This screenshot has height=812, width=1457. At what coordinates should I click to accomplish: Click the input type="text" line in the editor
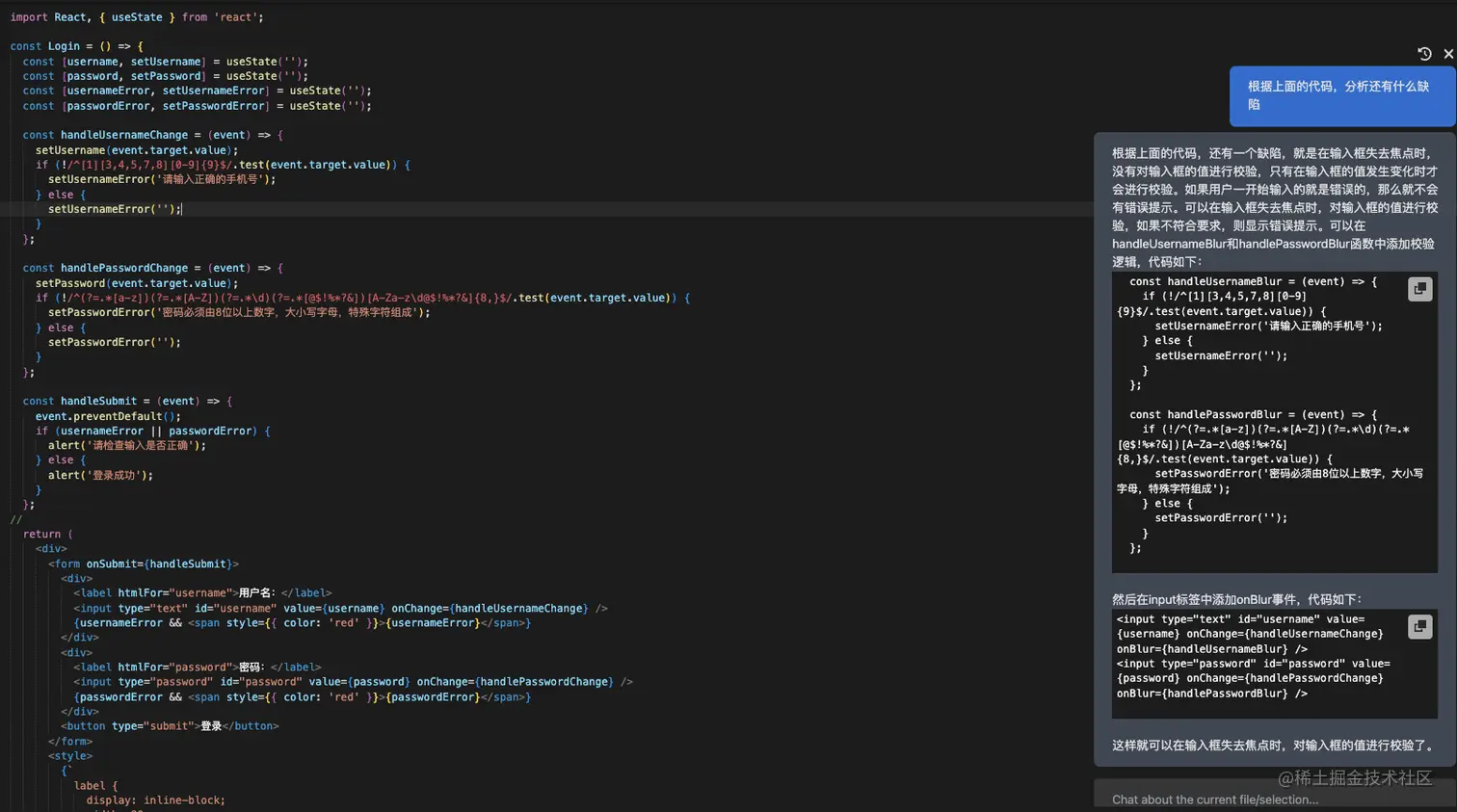pyautogui.click(x=341, y=608)
